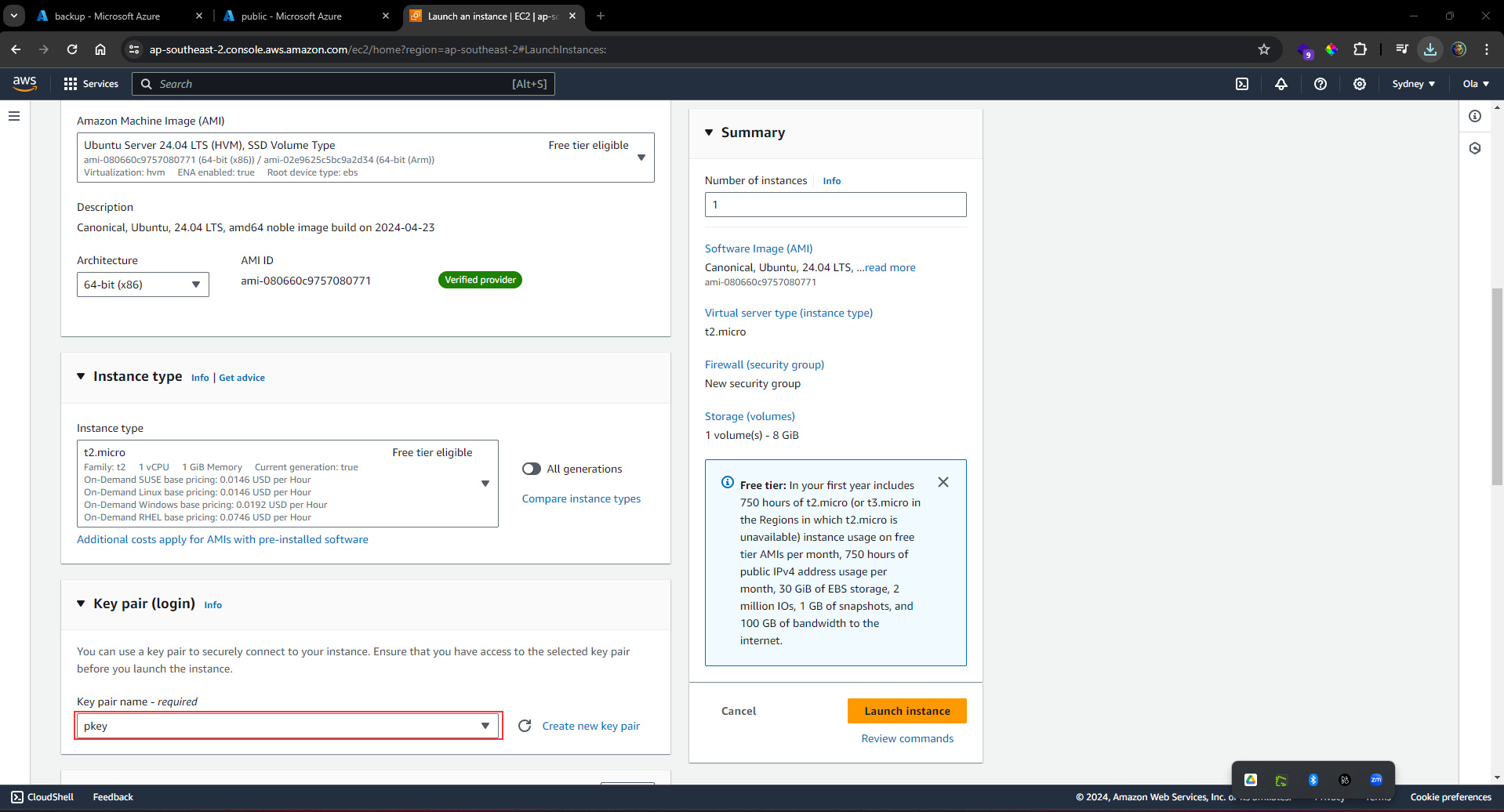Open Additional costs apply for AMIs link

[x=223, y=539]
